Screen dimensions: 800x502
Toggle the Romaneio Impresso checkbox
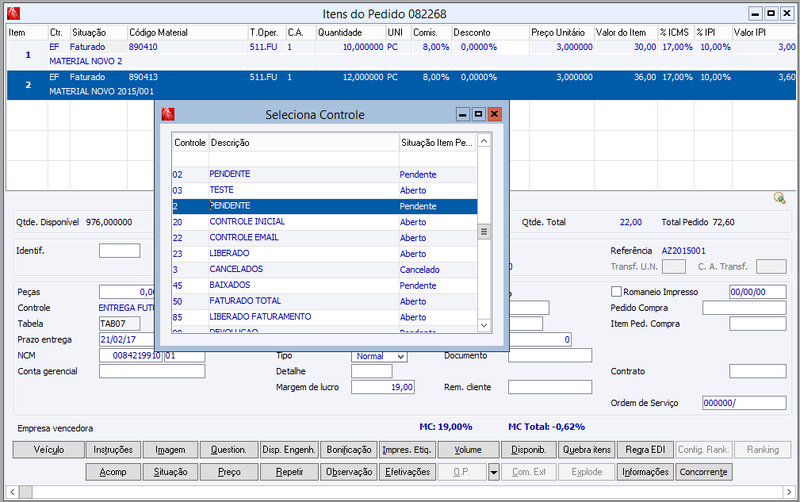[616, 292]
